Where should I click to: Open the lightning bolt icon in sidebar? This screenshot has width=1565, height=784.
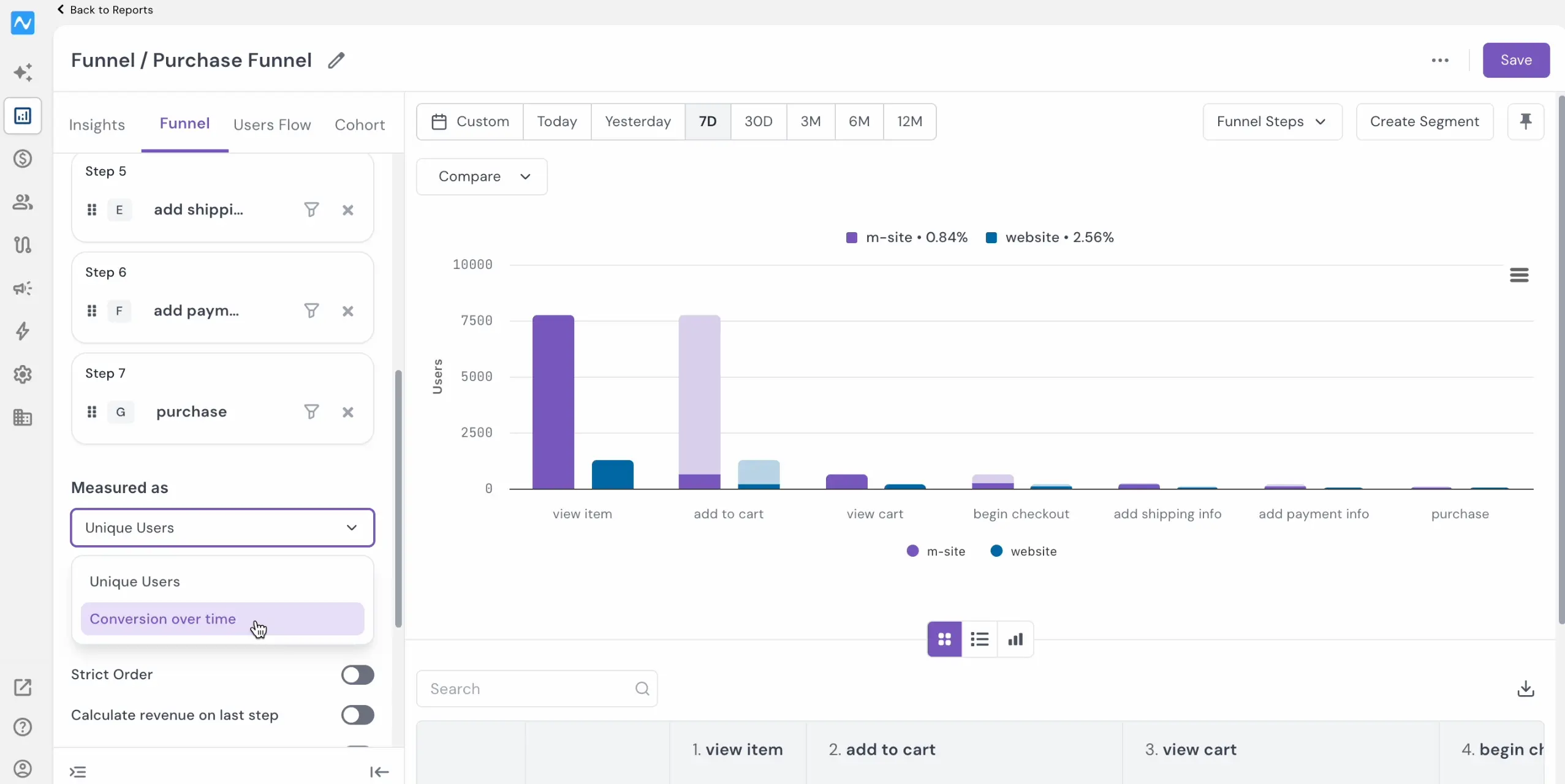click(x=23, y=331)
